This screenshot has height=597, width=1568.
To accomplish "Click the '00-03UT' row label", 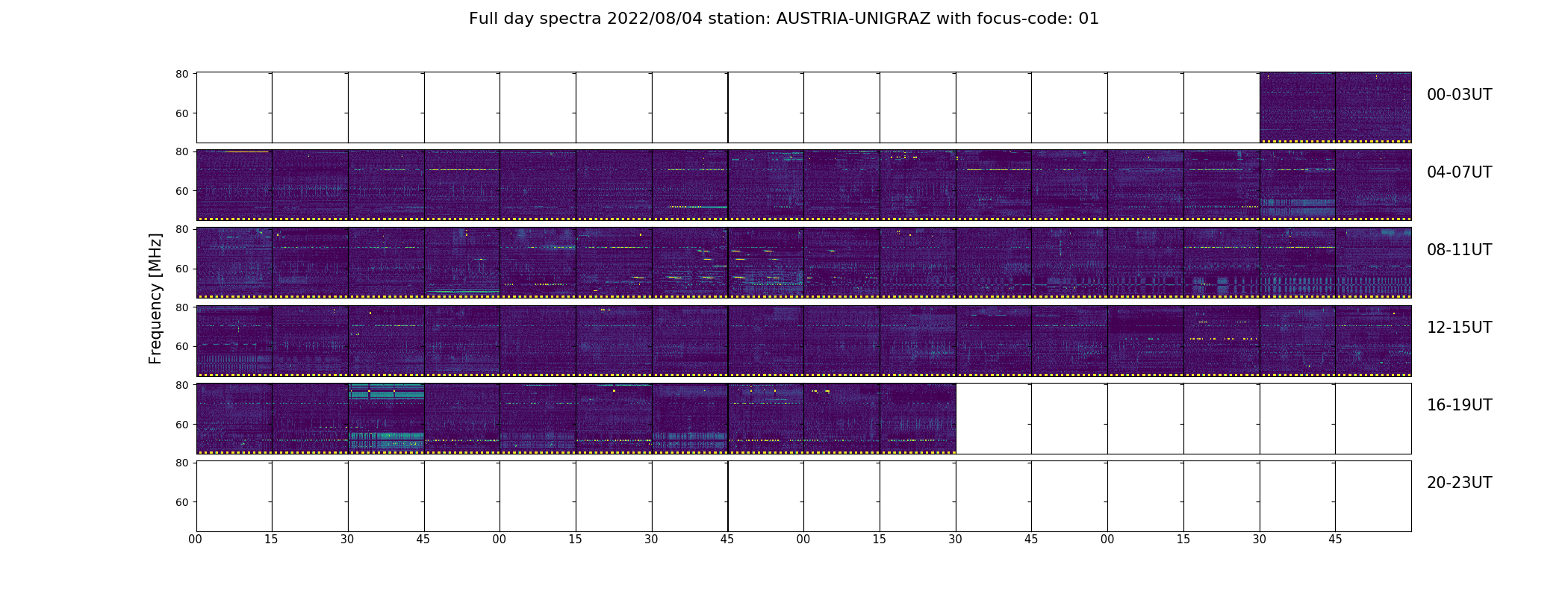I will click(x=1459, y=95).
